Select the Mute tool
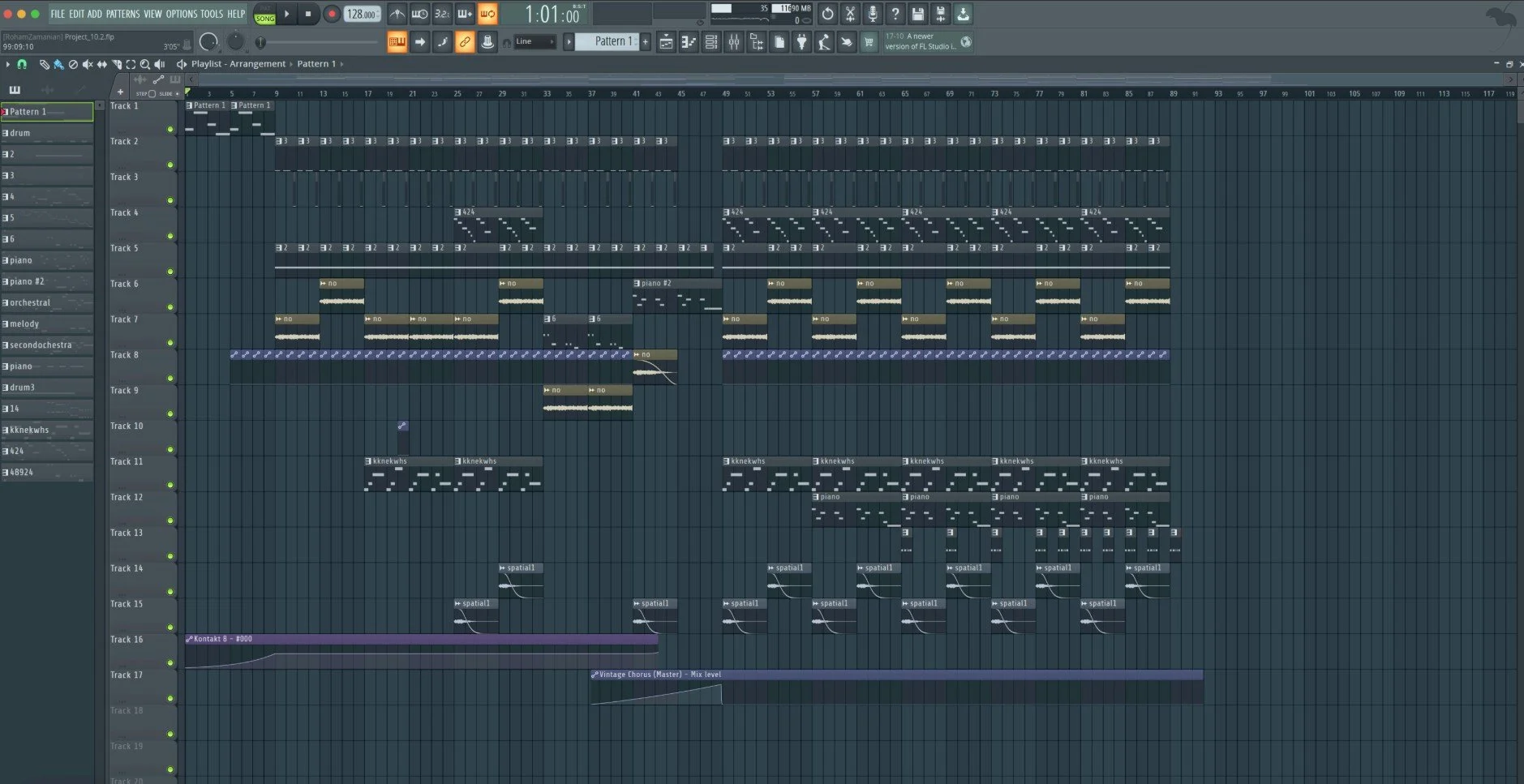Screen dimensions: 1524x784 tap(87, 64)
